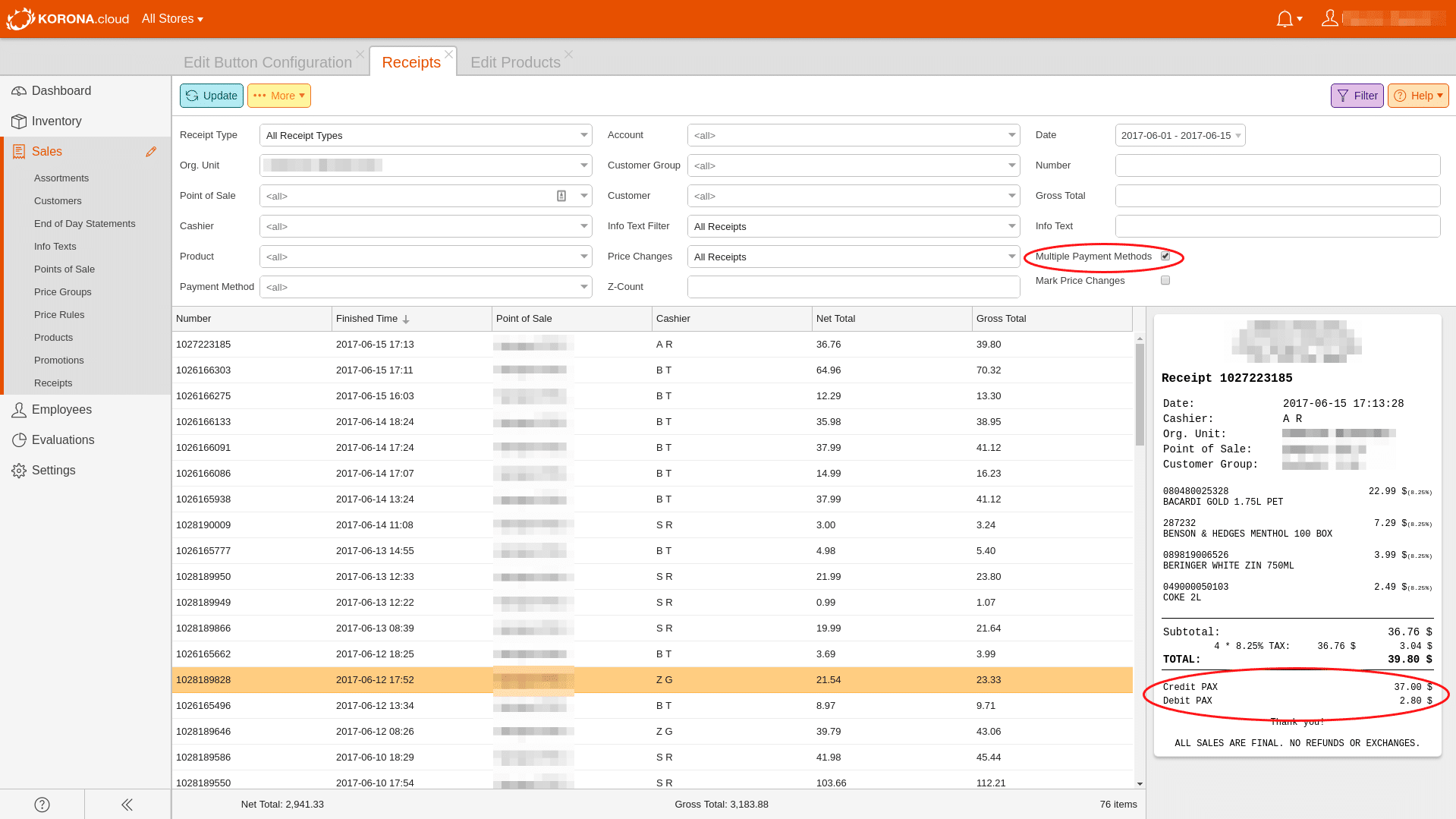Click the Sales receipt icon
This screenshot has width=1456, height=819.
pyautogui.click(x=19, y=152)
